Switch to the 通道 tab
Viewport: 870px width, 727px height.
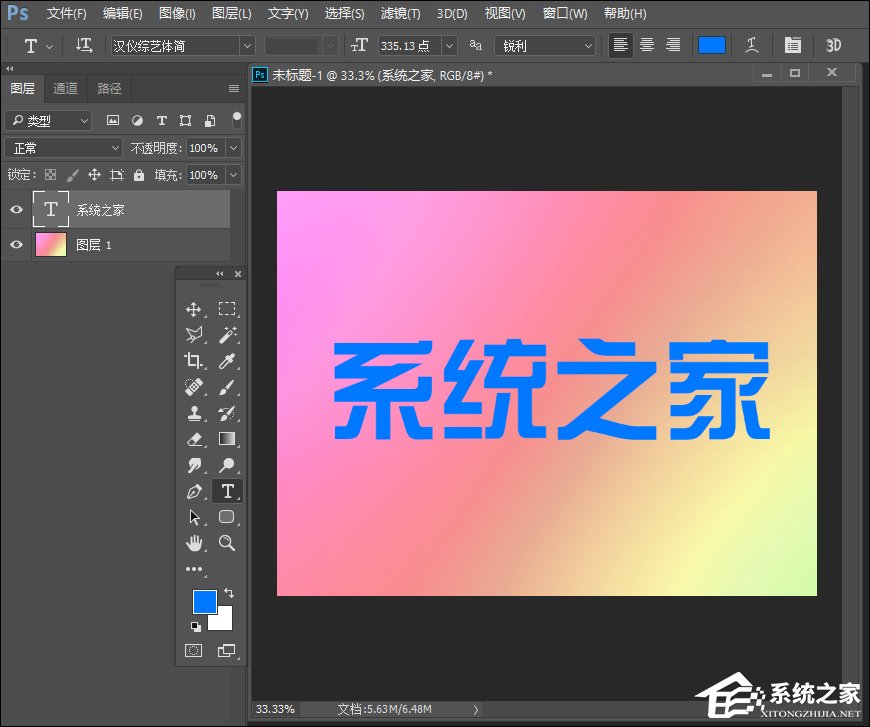[65, 88]
